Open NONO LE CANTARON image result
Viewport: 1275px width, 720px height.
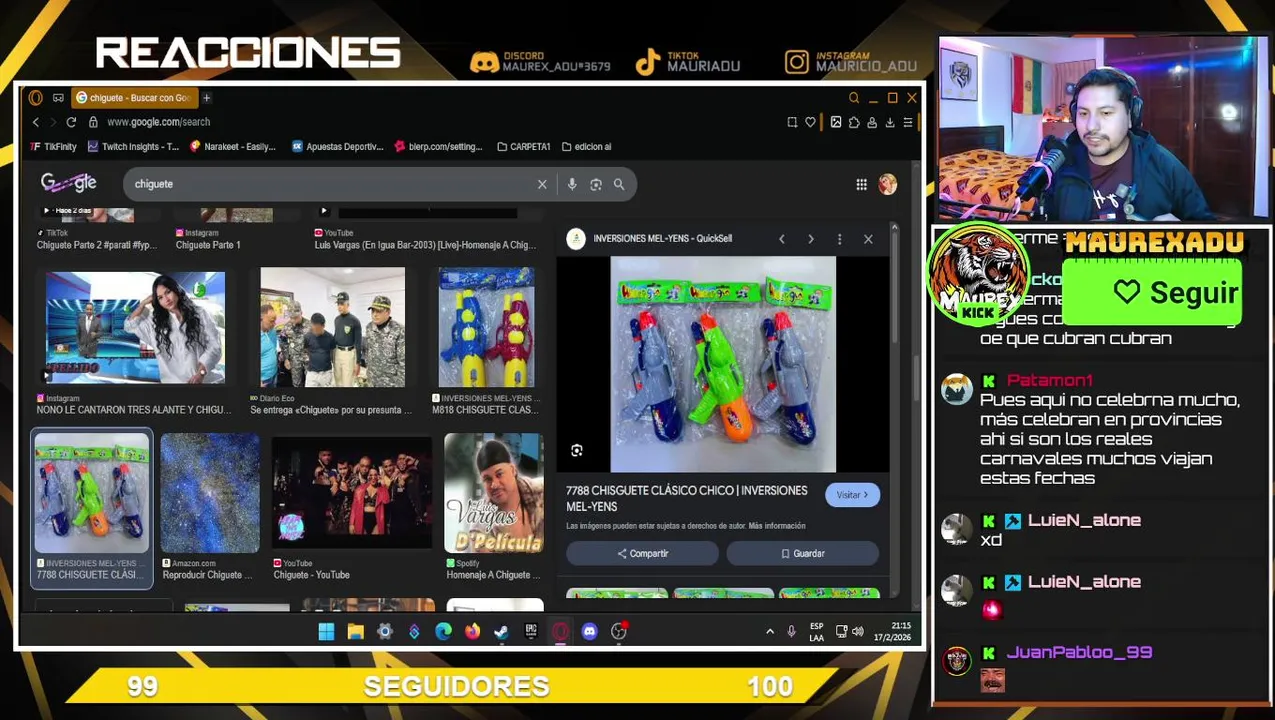click(x=135, y=328)
